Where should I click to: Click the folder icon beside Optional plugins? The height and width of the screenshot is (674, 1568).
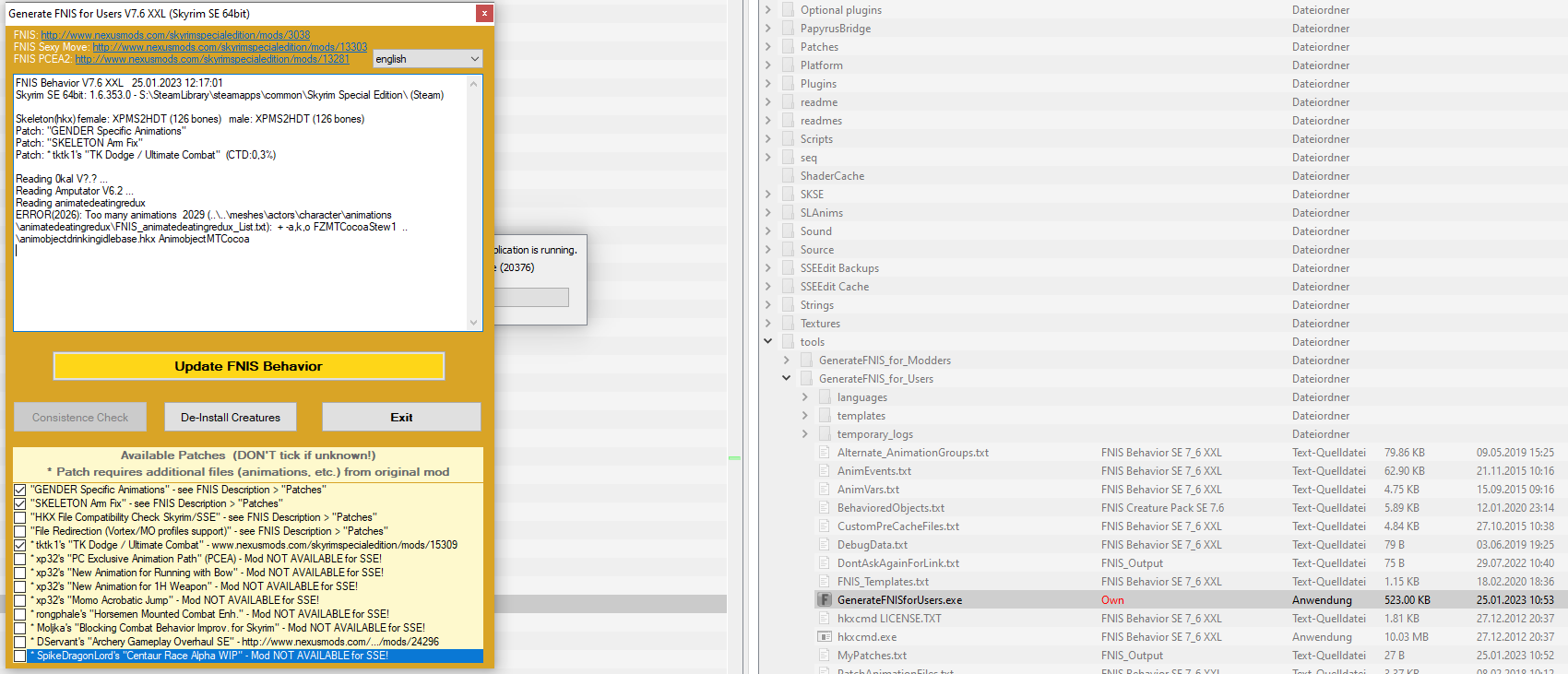[788, 10]
